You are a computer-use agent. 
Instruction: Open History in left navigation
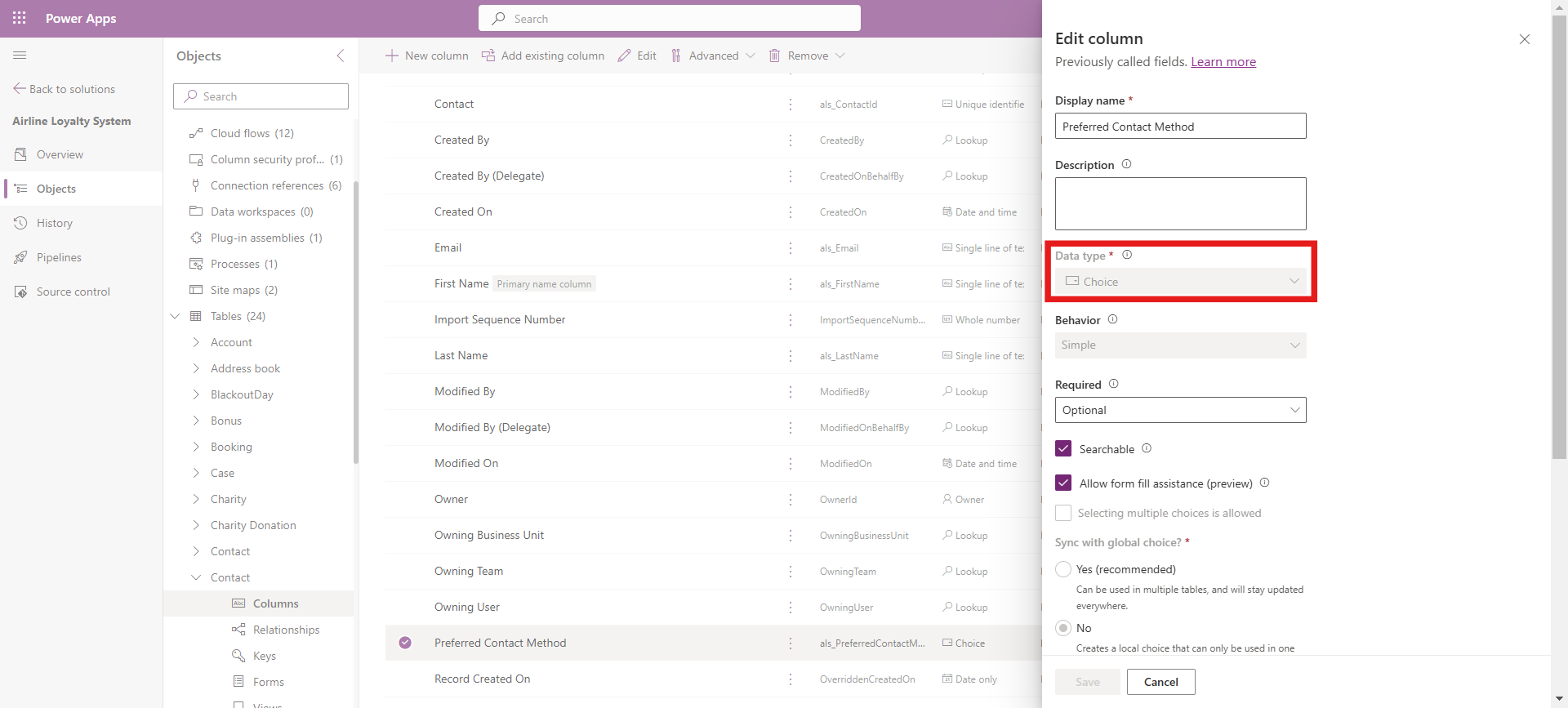point(55,223)
